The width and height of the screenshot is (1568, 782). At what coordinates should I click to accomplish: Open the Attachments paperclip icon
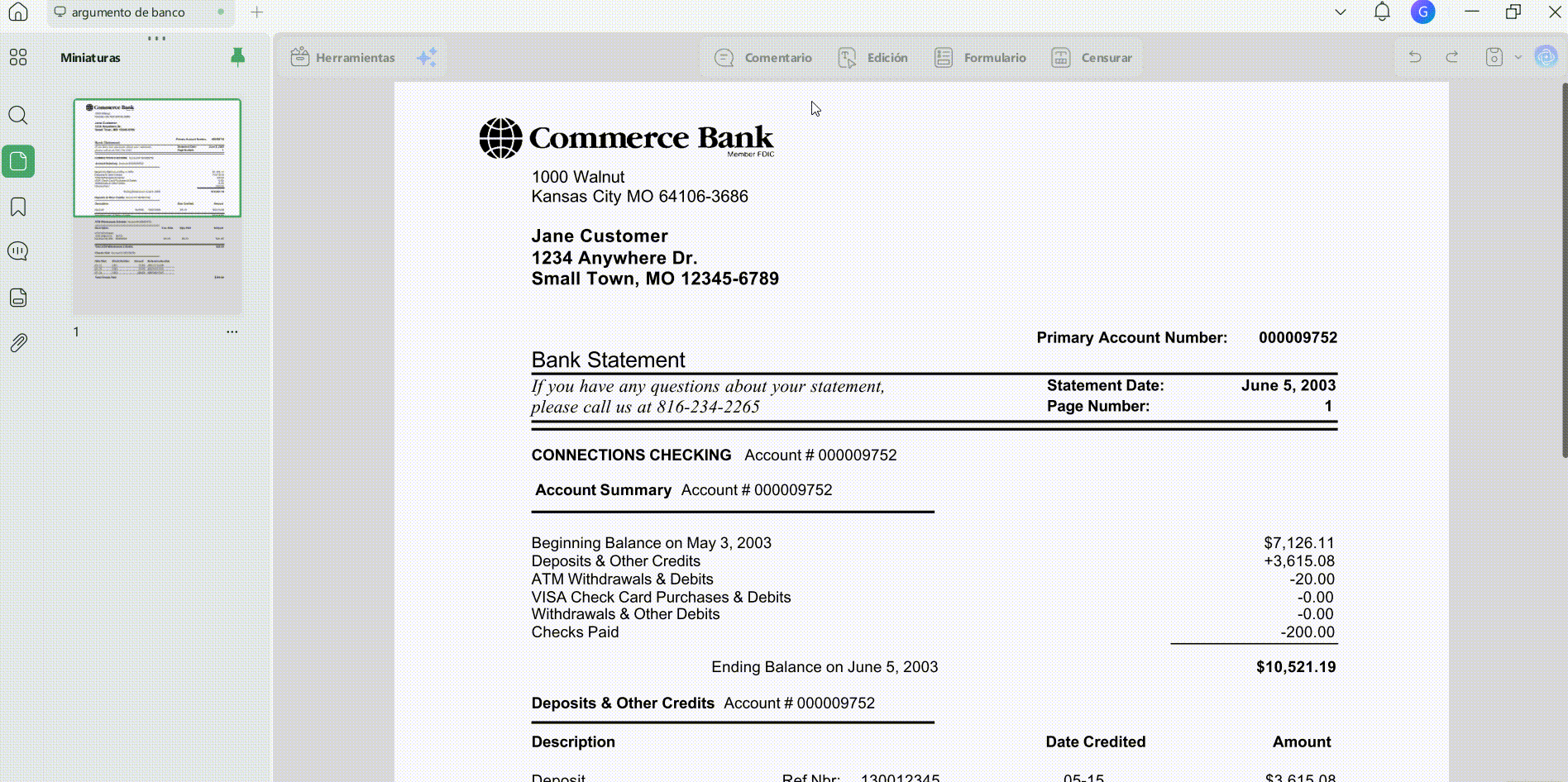pos(18,342)
